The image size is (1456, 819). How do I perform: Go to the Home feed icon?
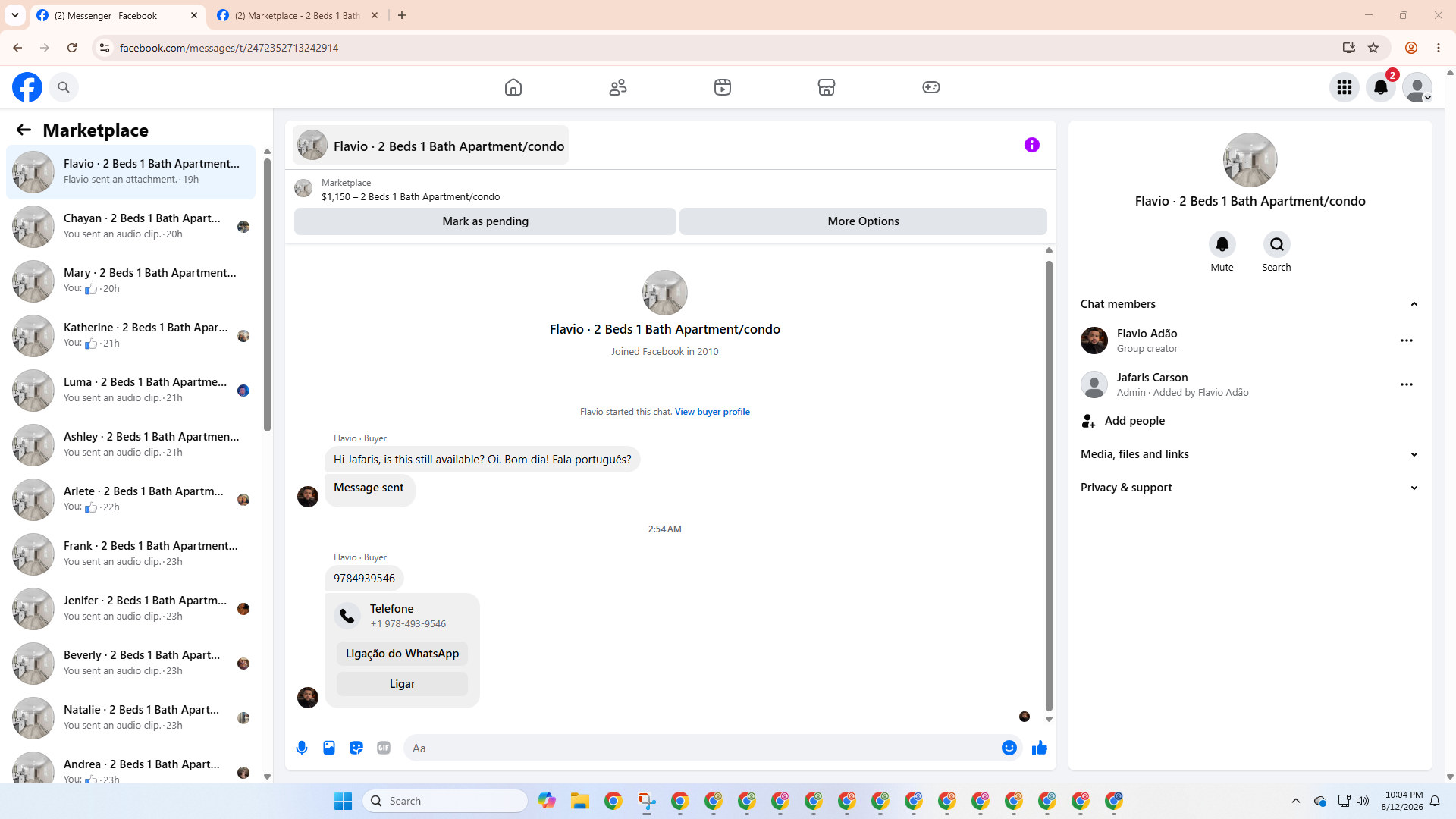click(513, 87)
